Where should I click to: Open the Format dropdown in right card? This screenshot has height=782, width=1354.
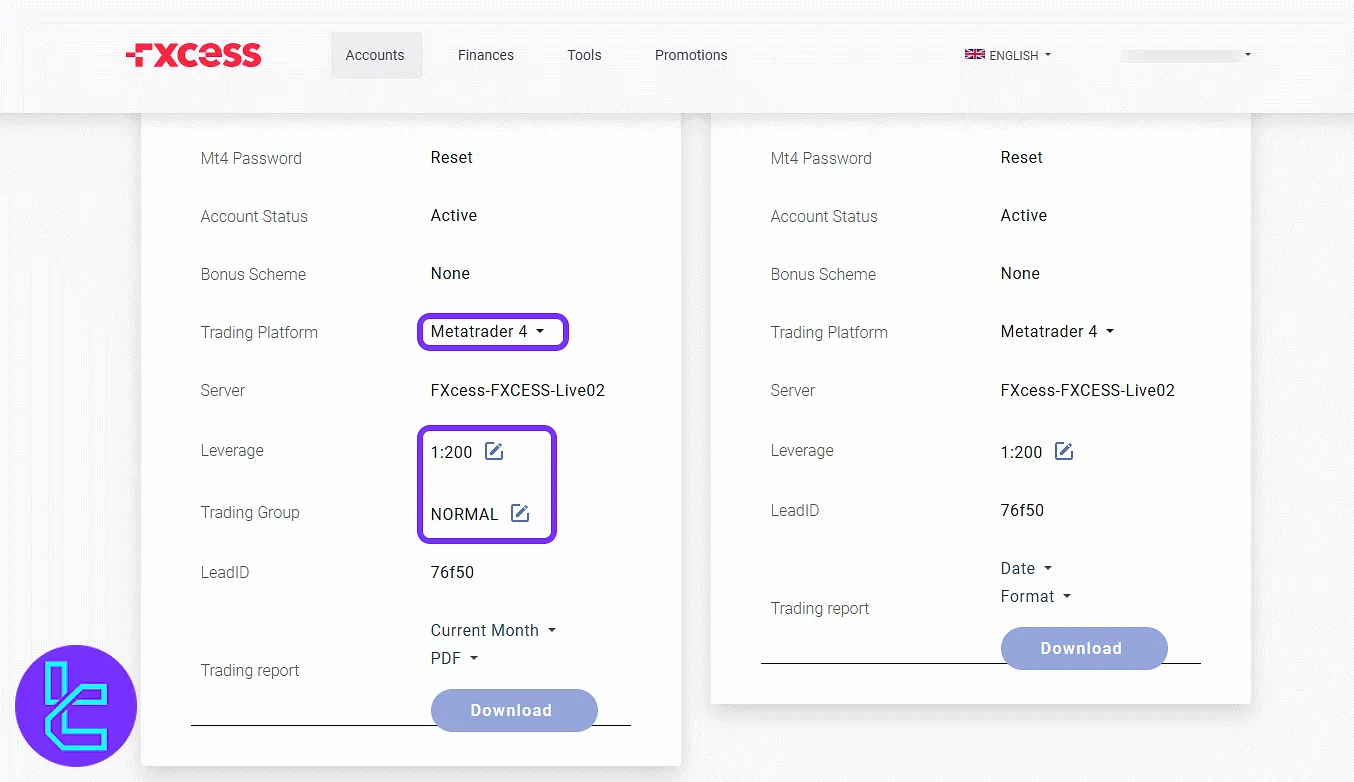pyautogui.click(x=1036, y=596)
